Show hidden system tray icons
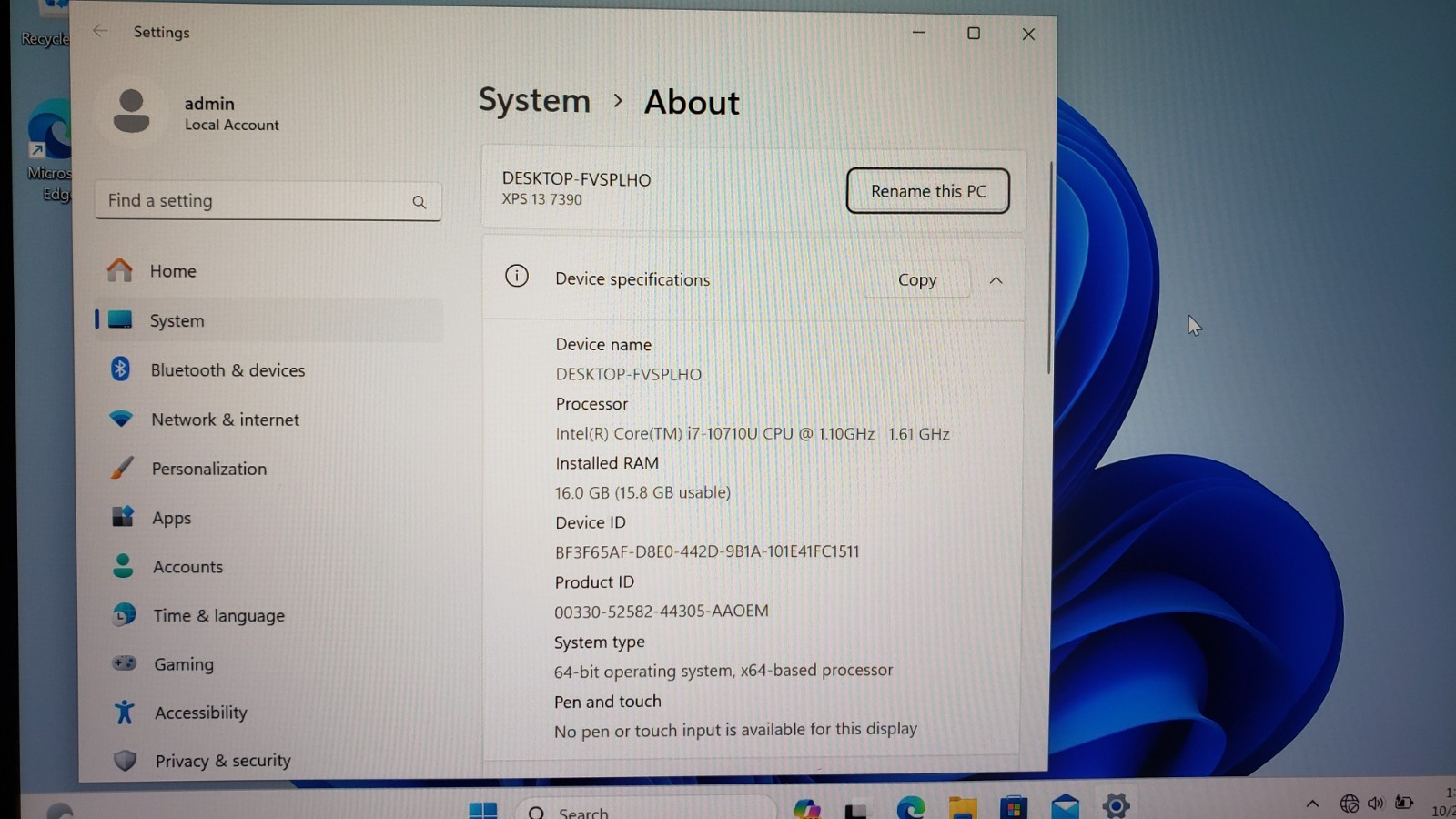 1312,804
